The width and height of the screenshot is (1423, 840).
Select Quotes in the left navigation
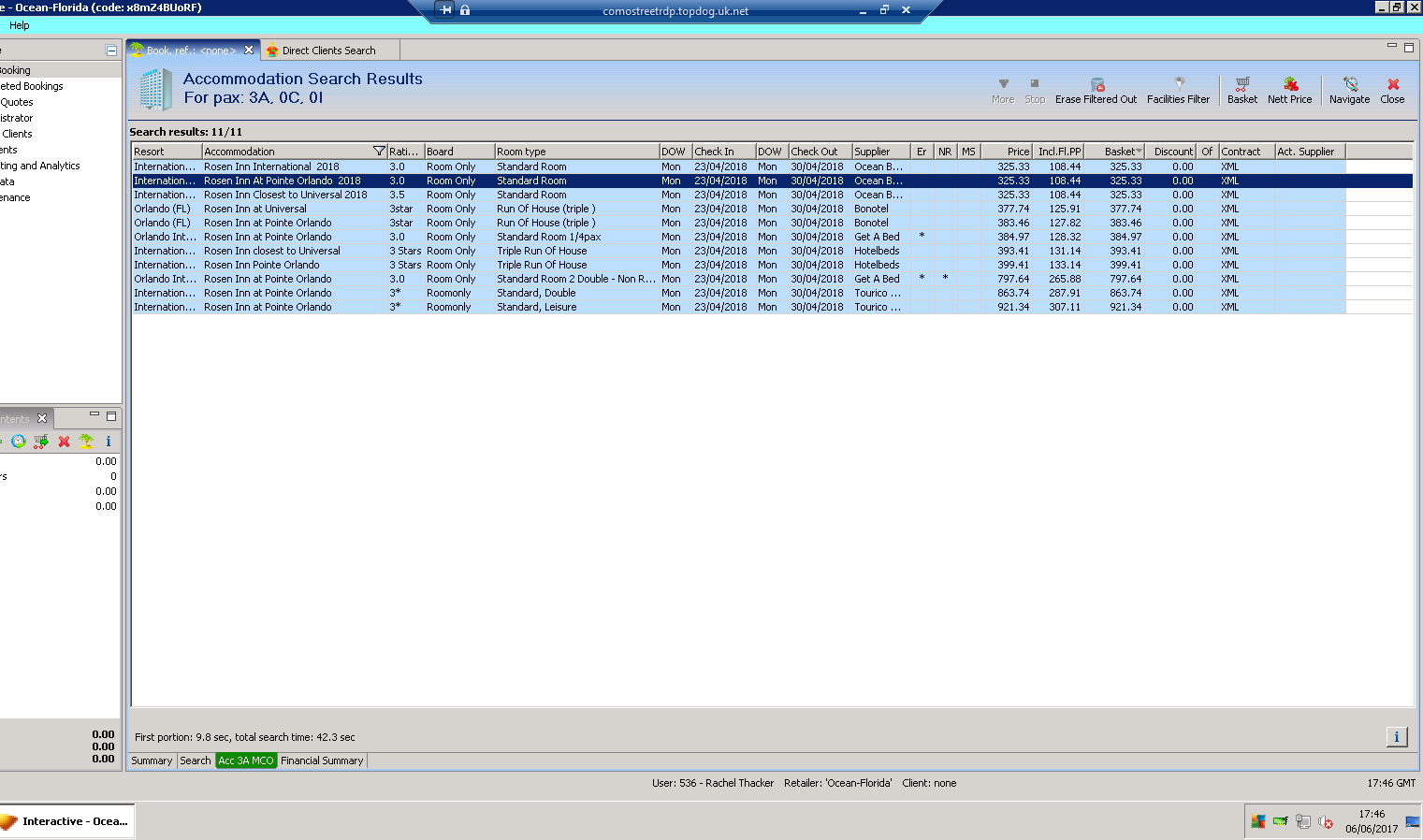tap(17, 102)
